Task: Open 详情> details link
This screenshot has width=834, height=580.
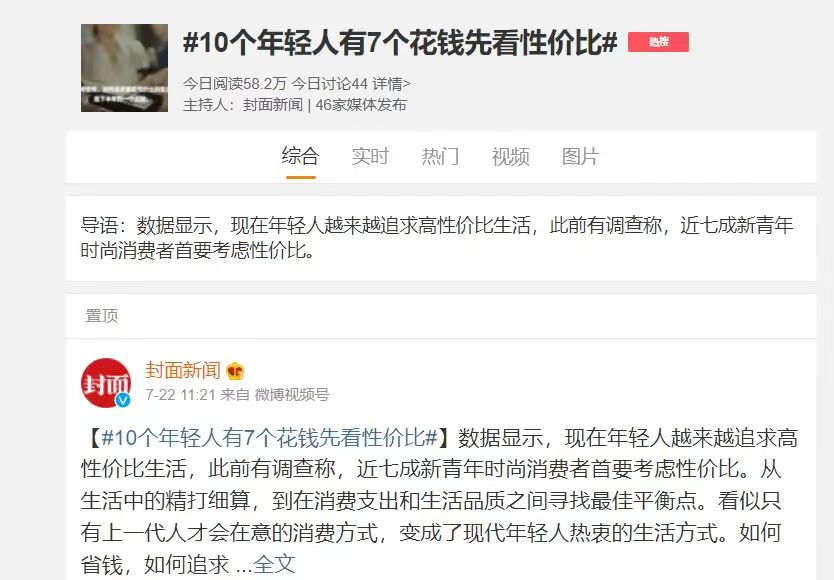Action: coord(391,84)
